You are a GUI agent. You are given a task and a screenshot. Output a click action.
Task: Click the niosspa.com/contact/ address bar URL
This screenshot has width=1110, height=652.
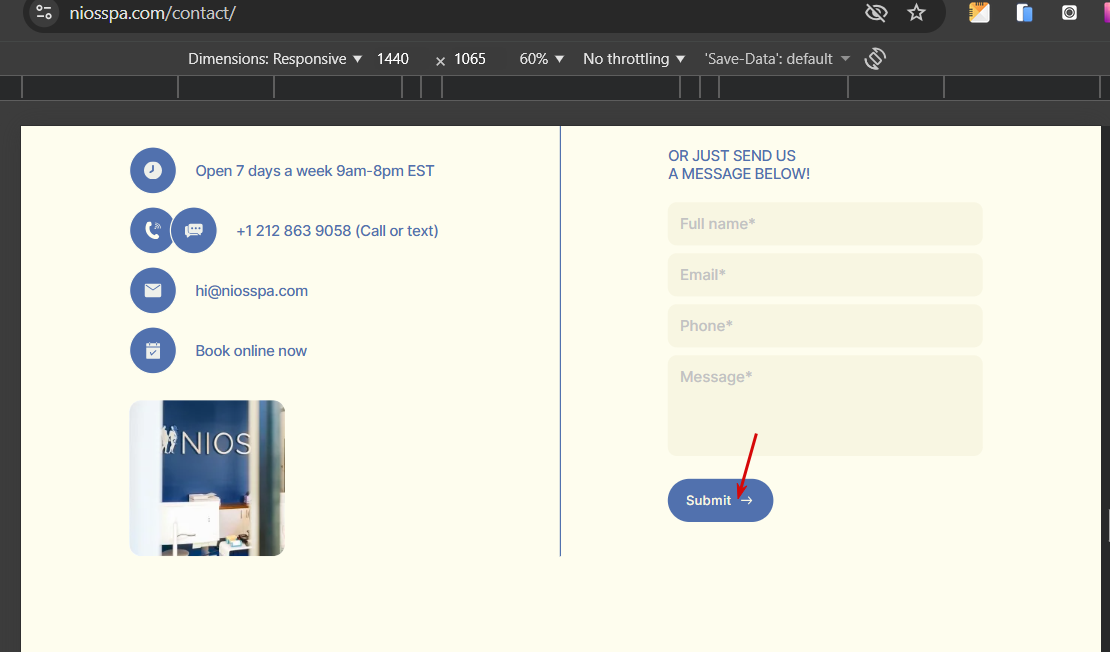click(152, 13)
